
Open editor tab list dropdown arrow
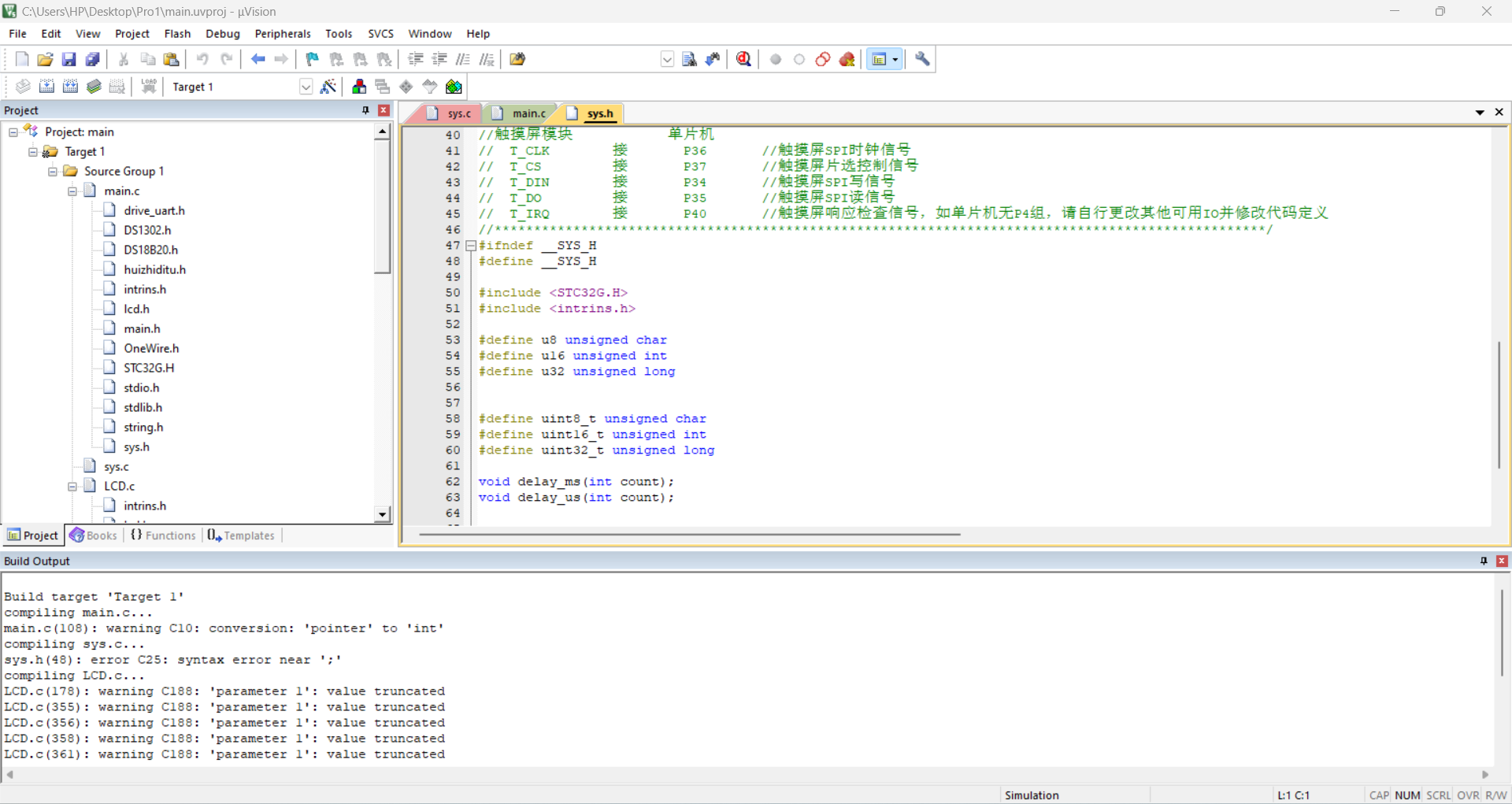tap(1480, 113)
